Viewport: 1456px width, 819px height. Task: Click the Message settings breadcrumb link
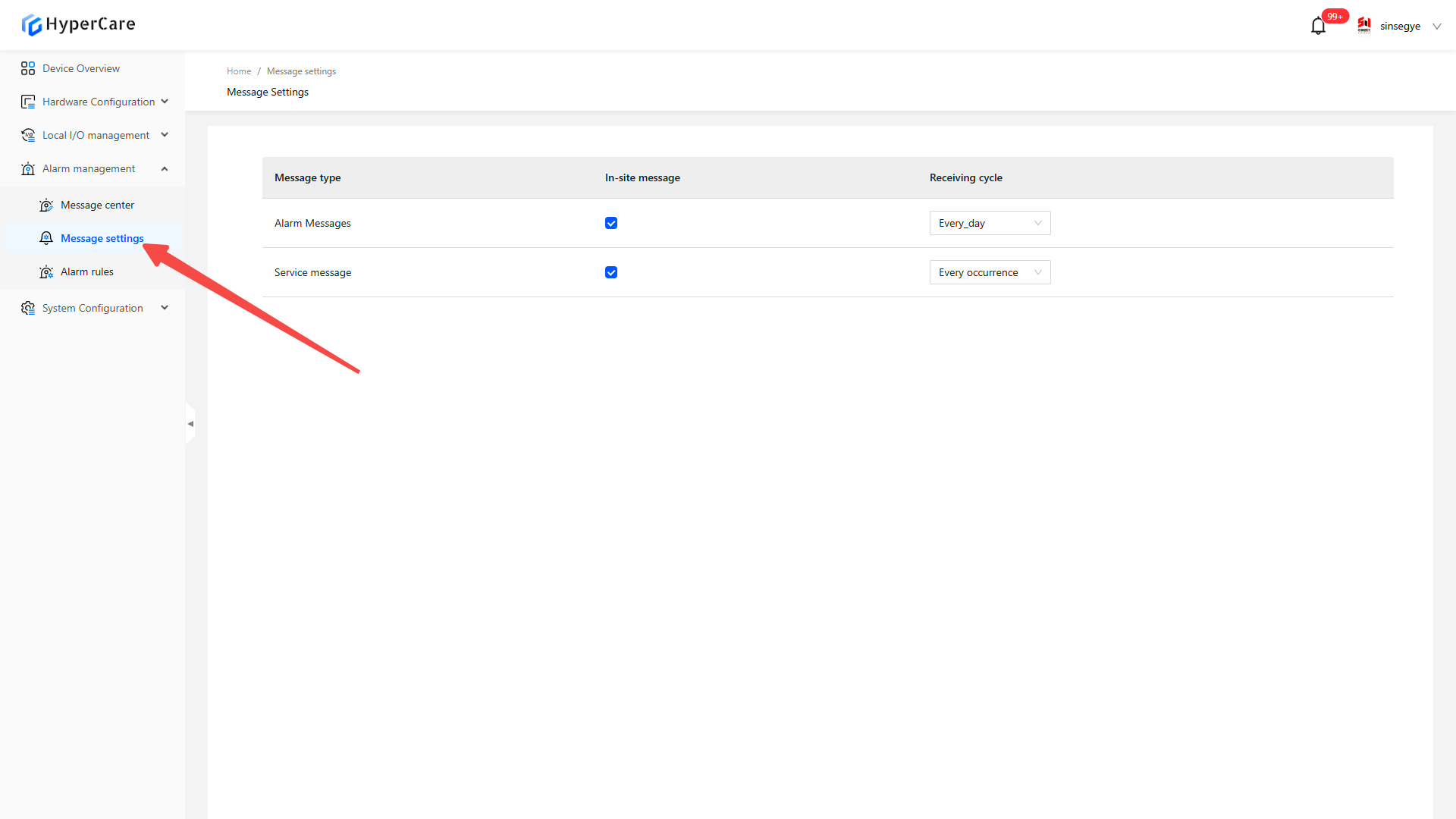pyautogui.click(x=301, y=71)
